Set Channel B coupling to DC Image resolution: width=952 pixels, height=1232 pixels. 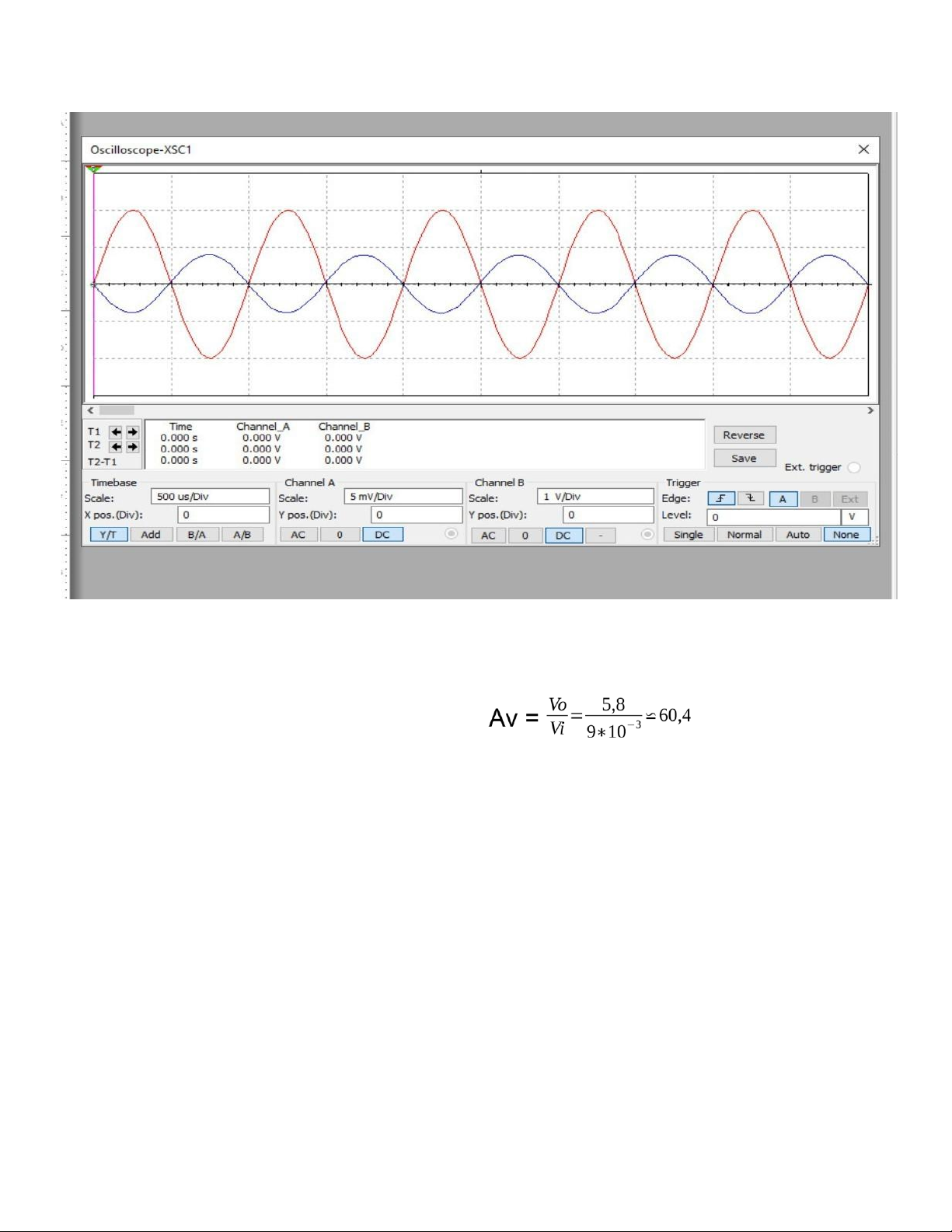pos(563,536)
